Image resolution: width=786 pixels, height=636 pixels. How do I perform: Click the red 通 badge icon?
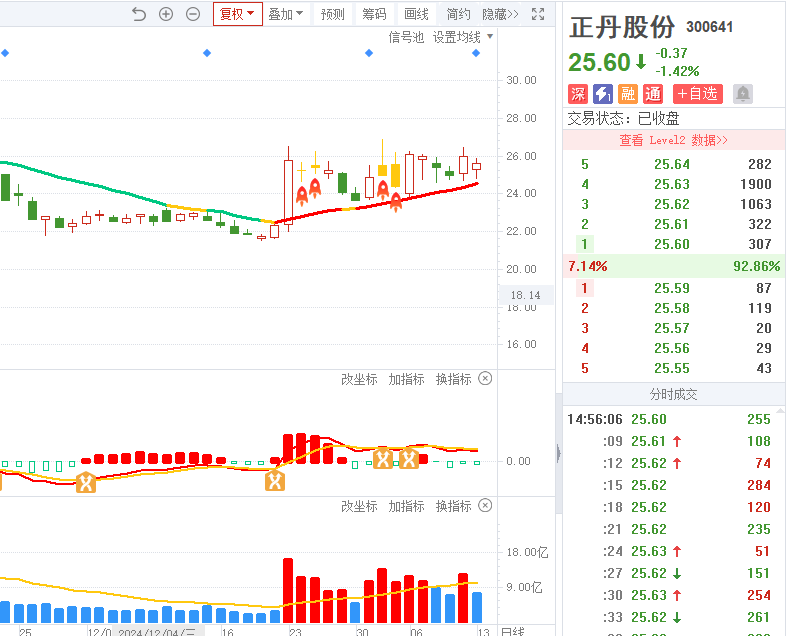click(x=653, y=94)
